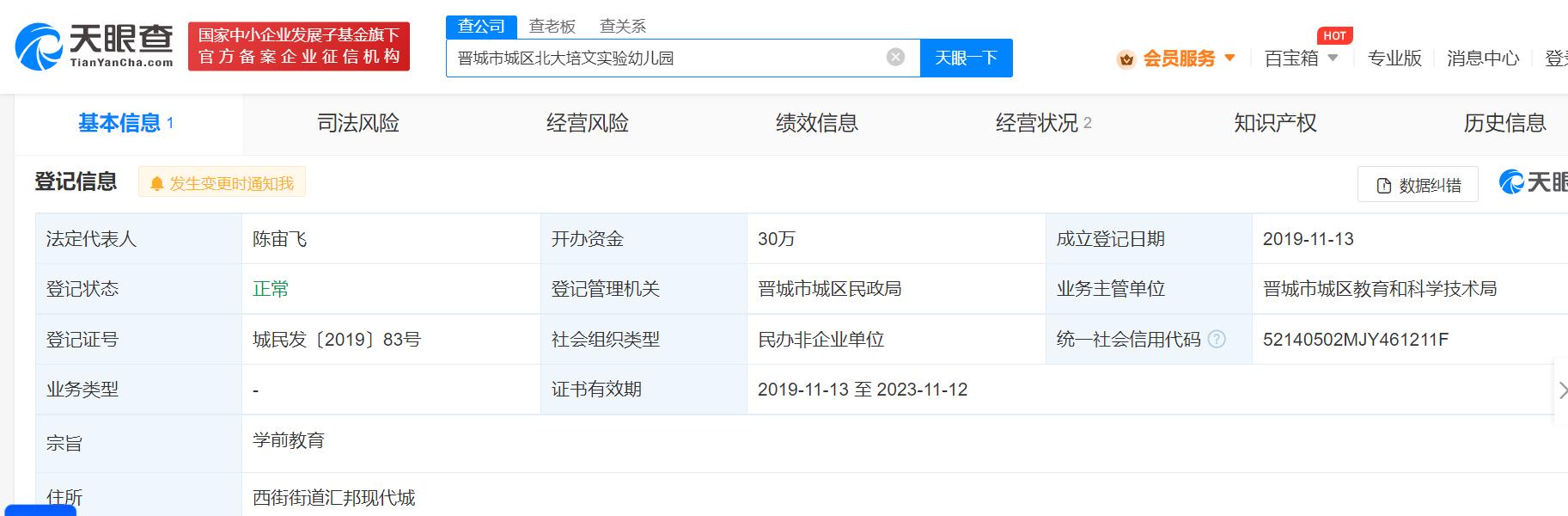Expand the 百宝箱 dropdown arrow
Image resolution: width=1568 pixels, height=516 pixels.
click(1333, 58)
